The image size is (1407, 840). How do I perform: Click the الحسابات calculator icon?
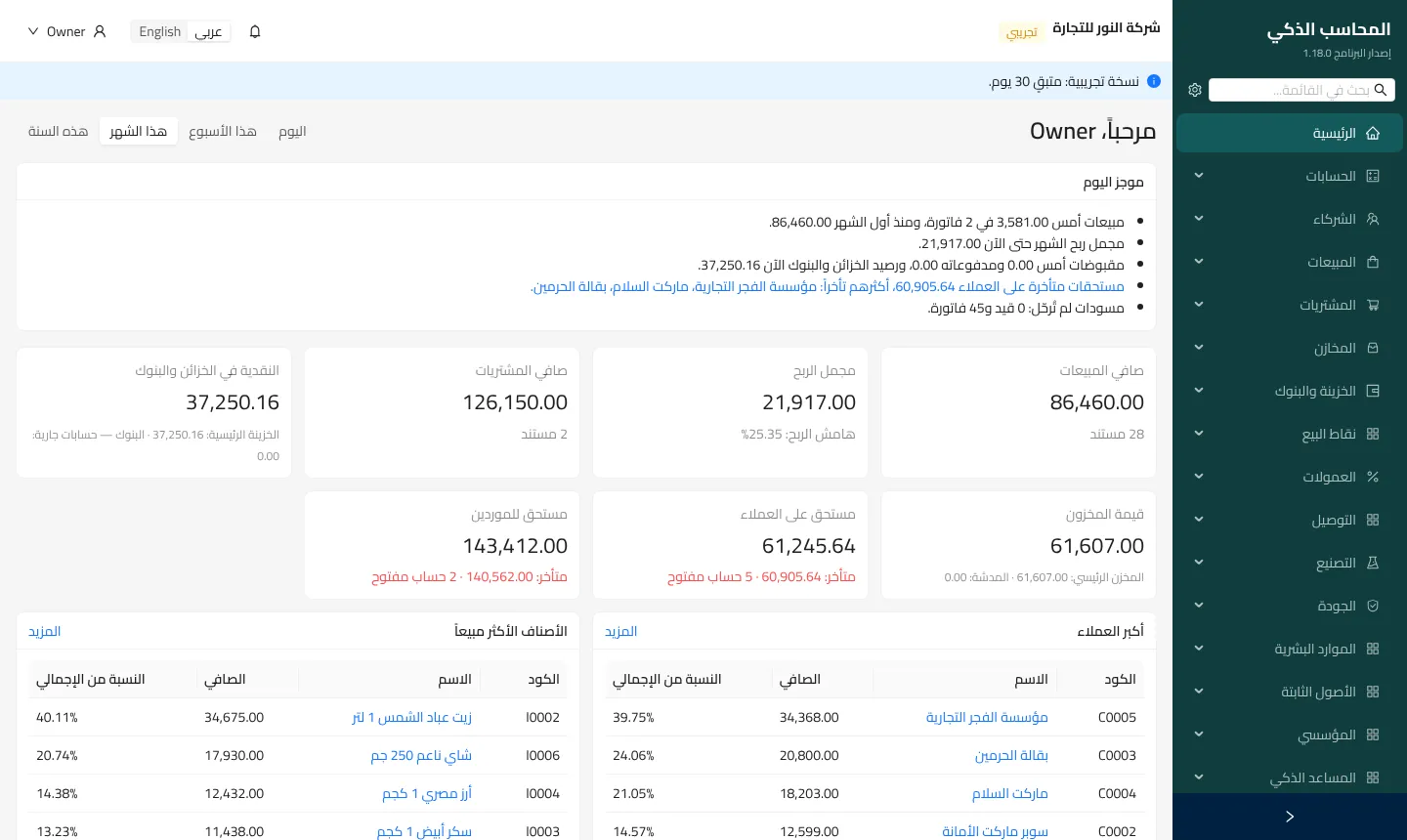1373,176
